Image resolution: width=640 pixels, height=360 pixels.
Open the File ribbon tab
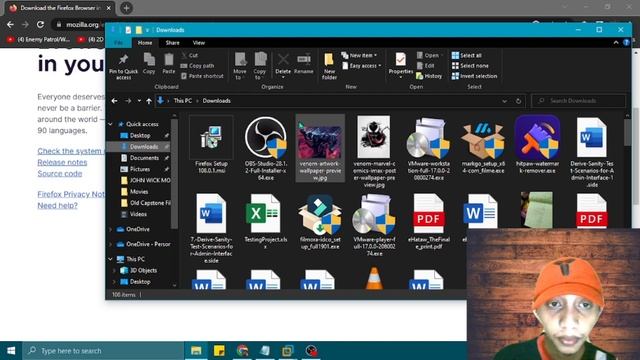tap(118, 42)
